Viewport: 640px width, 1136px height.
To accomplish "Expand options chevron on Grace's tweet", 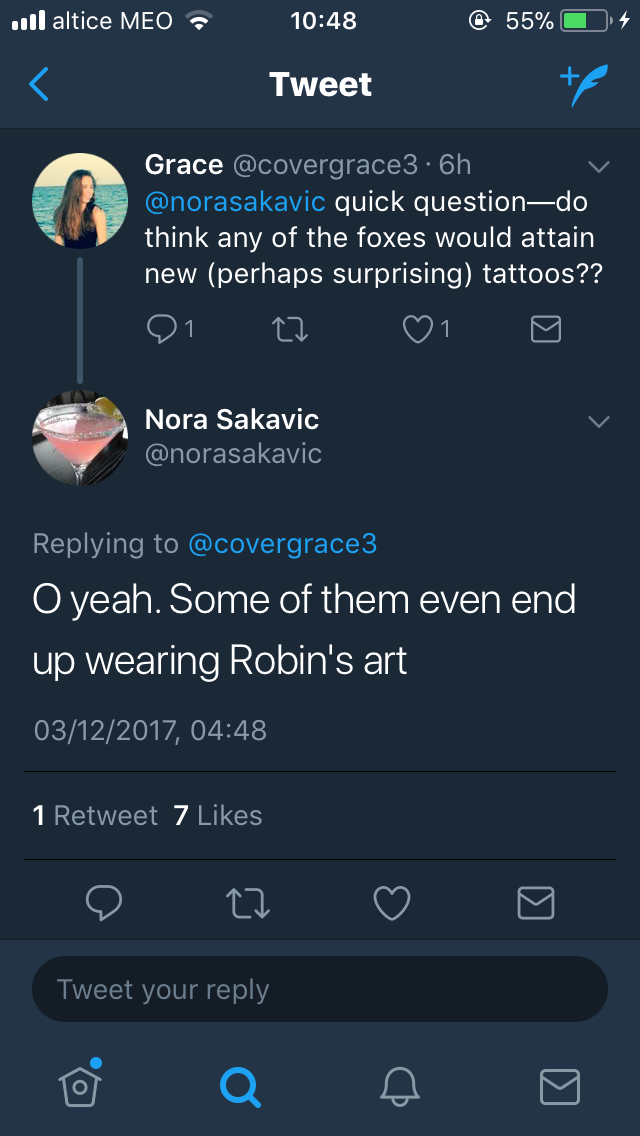I will point(598,165).
